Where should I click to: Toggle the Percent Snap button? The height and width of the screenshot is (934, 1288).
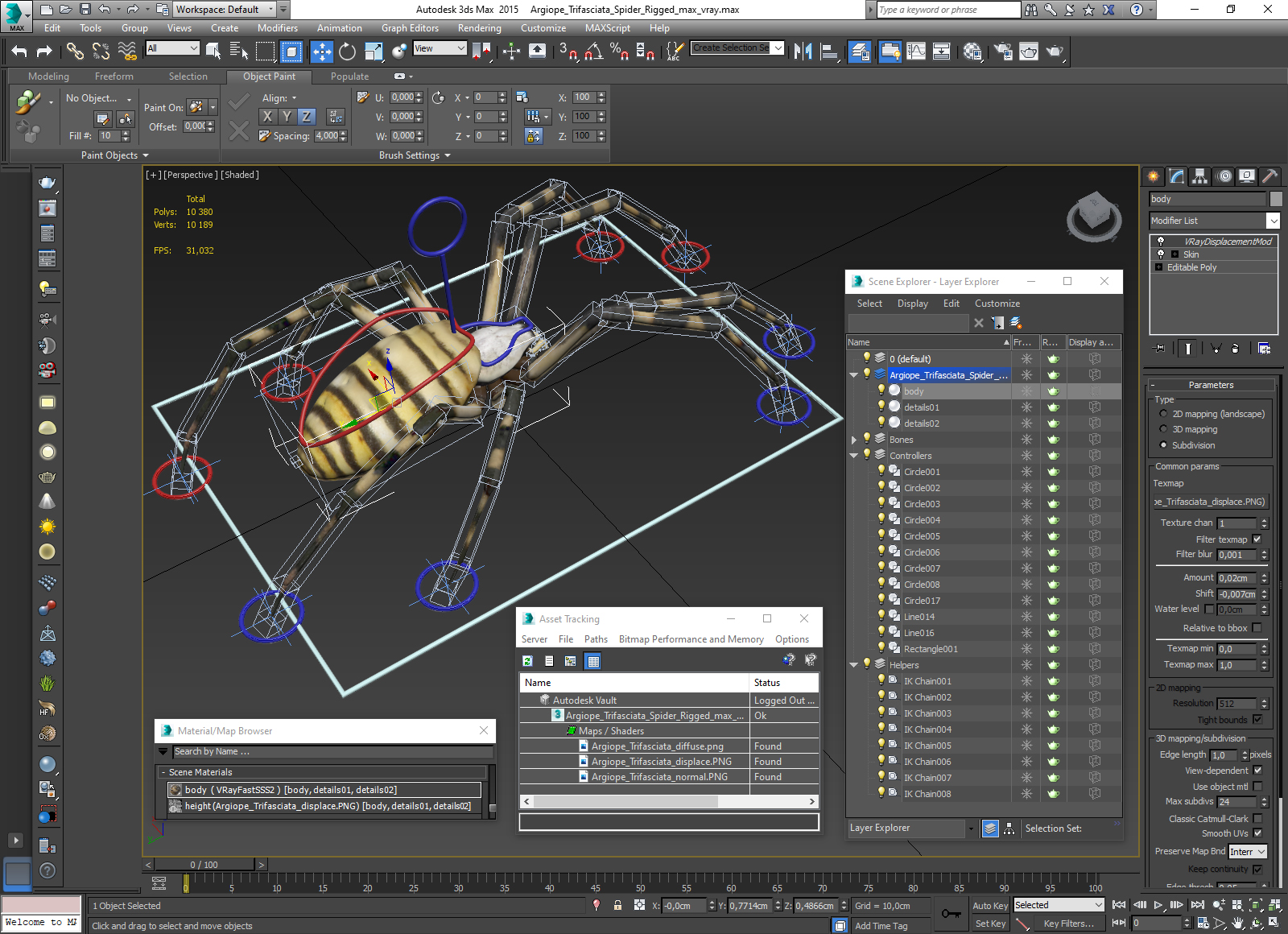tap(619, 52)
